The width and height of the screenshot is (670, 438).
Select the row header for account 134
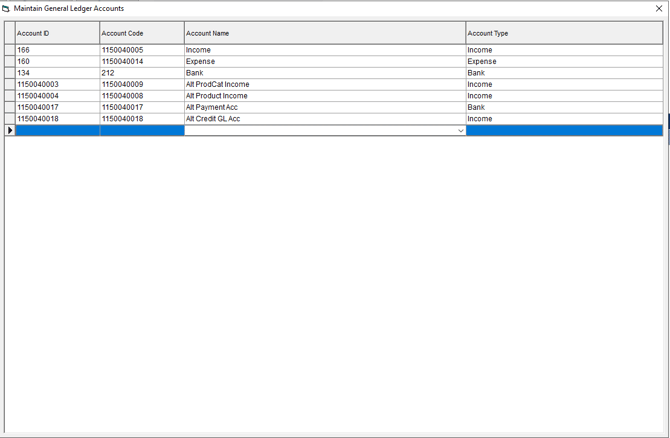[x=10, y=73]
